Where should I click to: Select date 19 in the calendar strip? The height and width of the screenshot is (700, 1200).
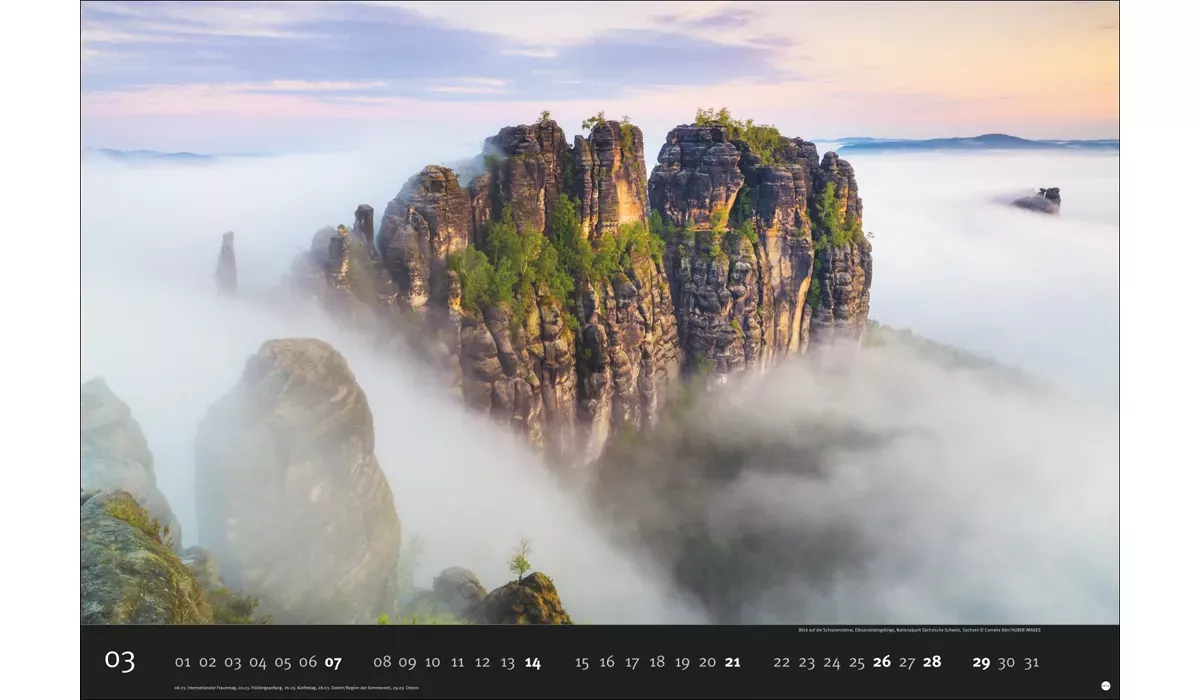(682, 662)
